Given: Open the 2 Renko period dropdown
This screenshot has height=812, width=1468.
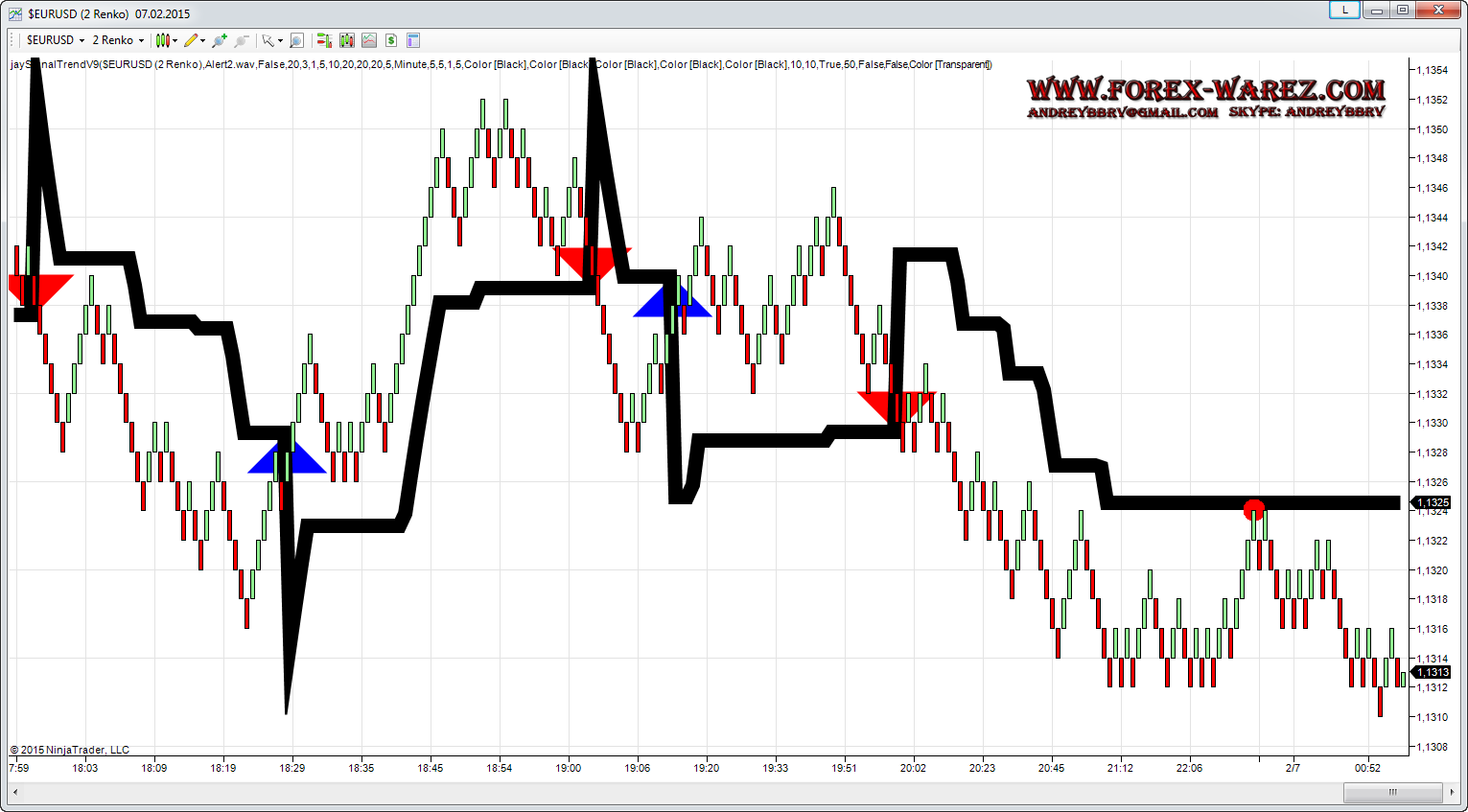Looking at the screenshot, I should (118, 40).
